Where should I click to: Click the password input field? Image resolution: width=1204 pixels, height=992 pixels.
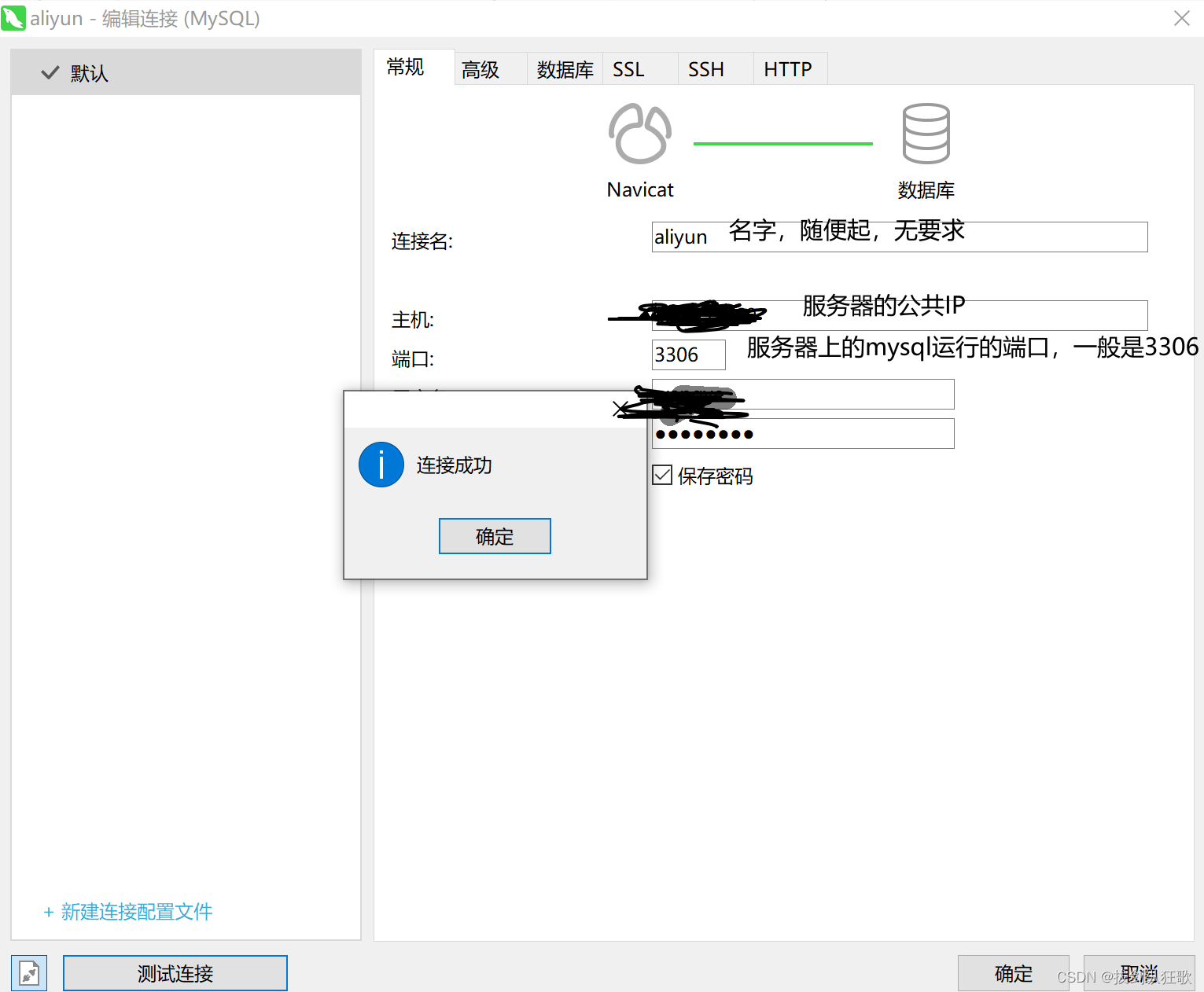803,433
